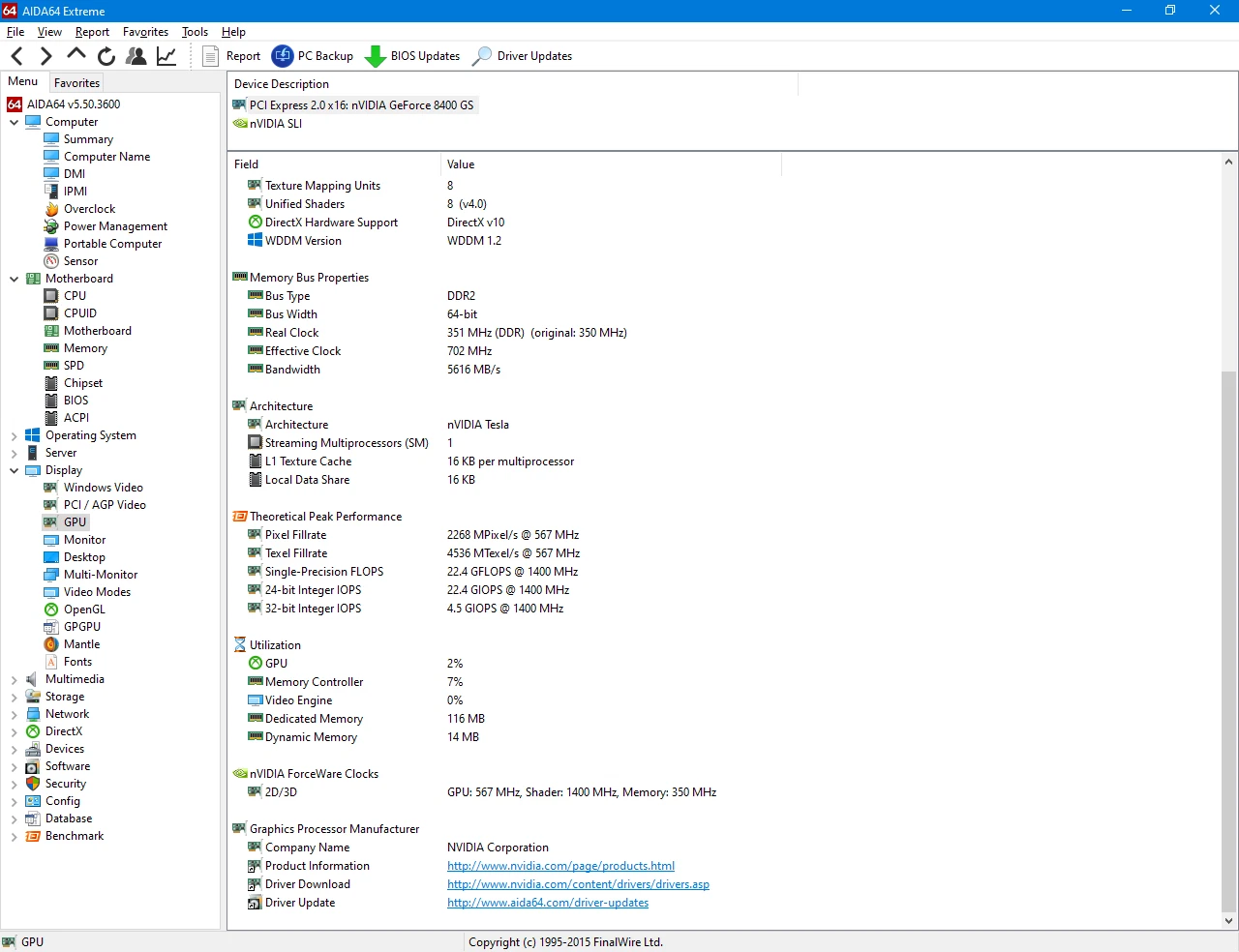Click the Architecture value nVIDIA Tesla

coord(478,425)
